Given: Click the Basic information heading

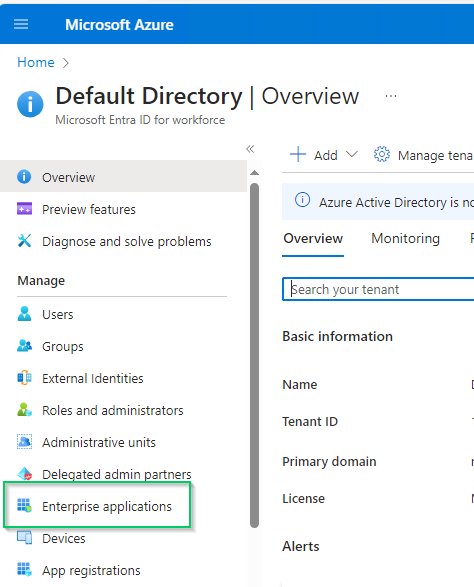Looking at the screenshot, I should [337, 336].
